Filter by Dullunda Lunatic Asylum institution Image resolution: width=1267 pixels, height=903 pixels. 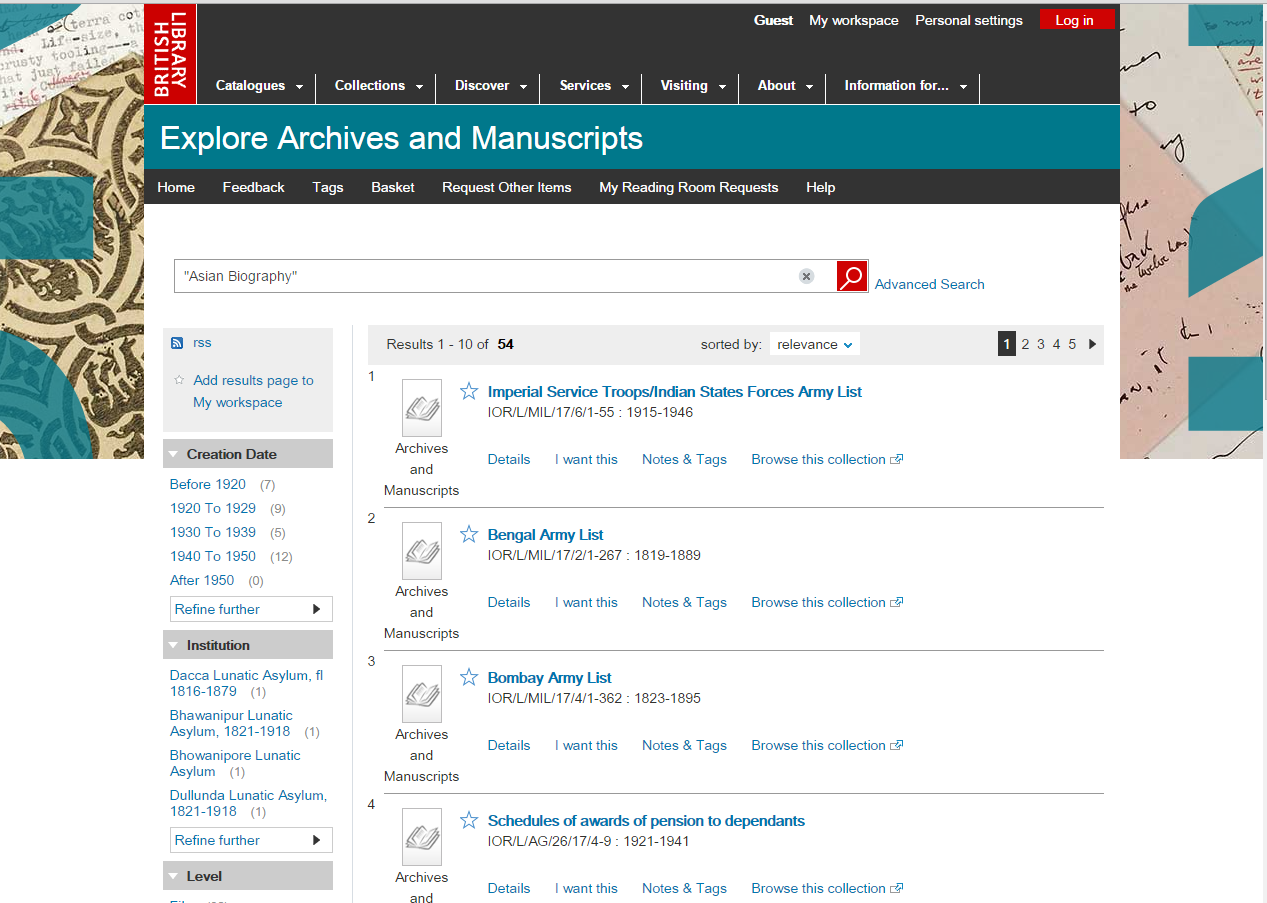pyautogui.click(x=248, y=803)
